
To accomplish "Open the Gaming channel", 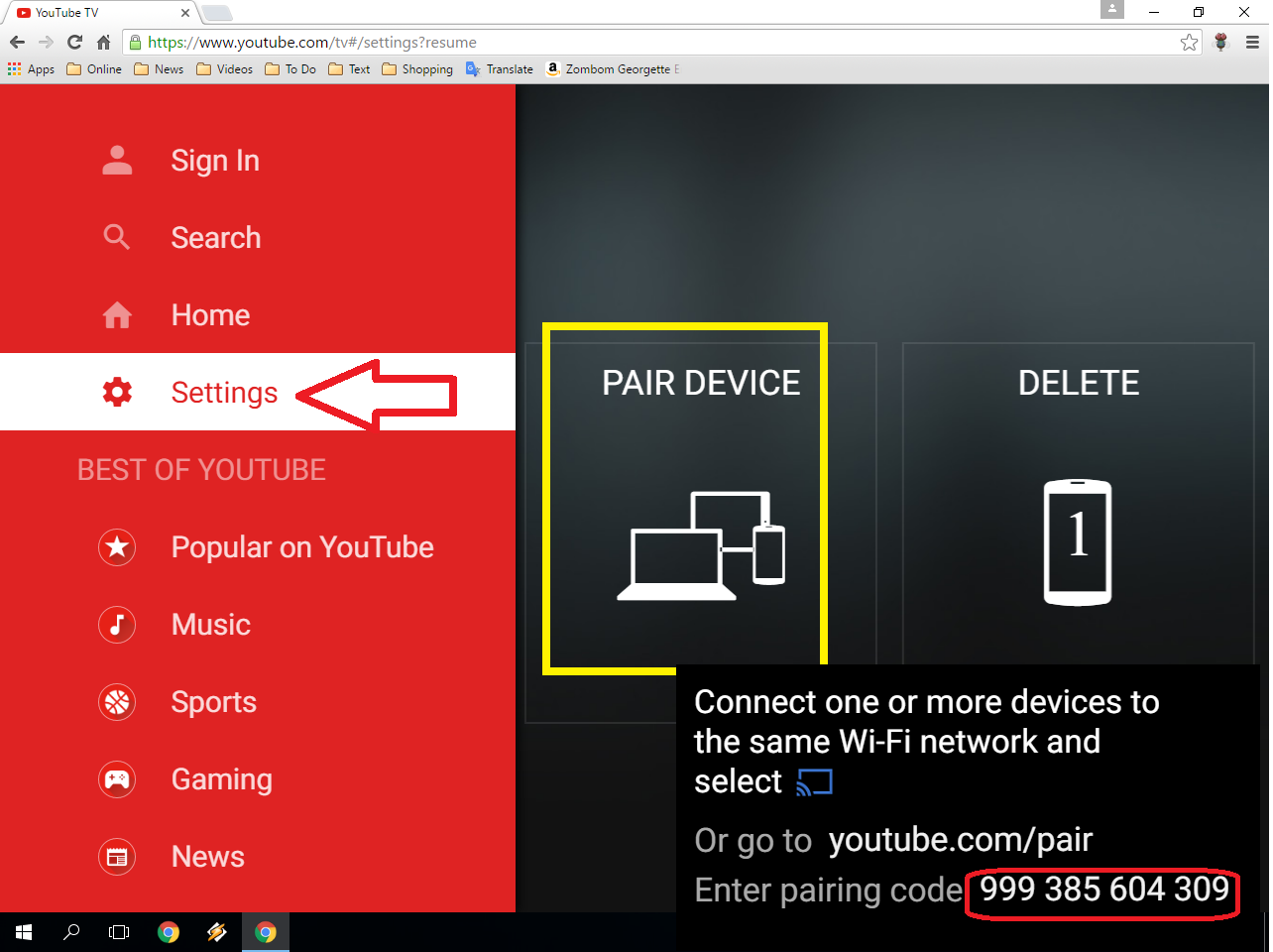I will tap(258, 779).
